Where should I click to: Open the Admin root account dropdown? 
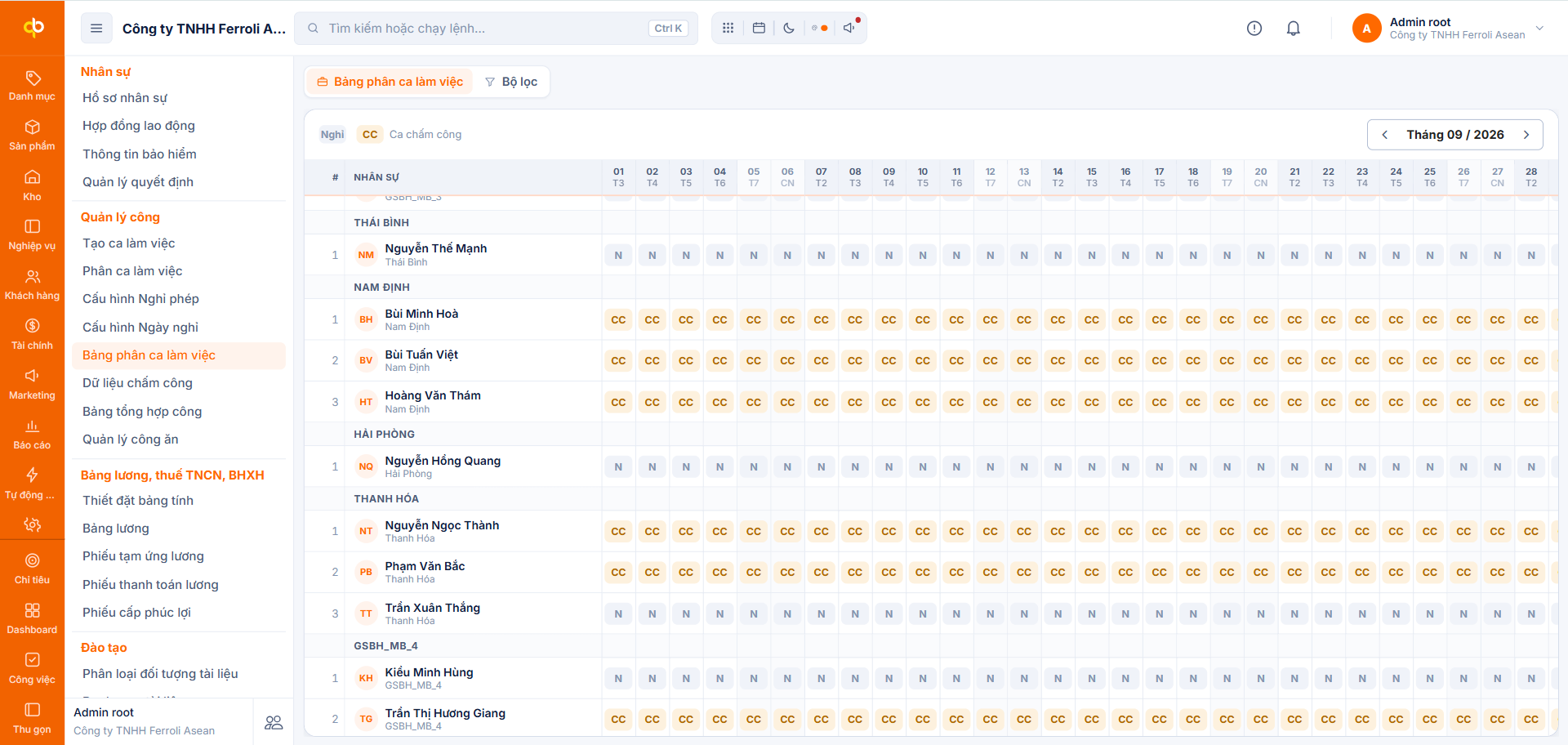tap(1448, 29)
